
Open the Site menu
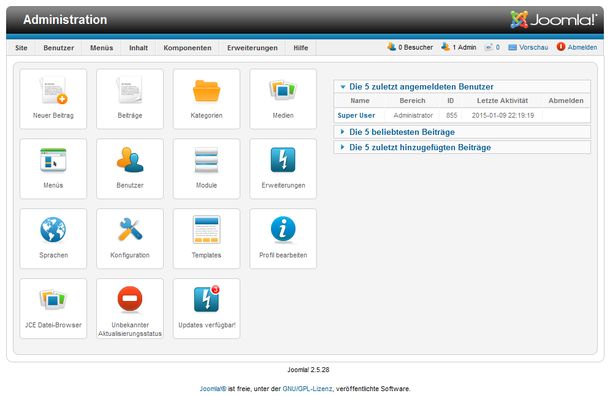click(x=21, y=48)
